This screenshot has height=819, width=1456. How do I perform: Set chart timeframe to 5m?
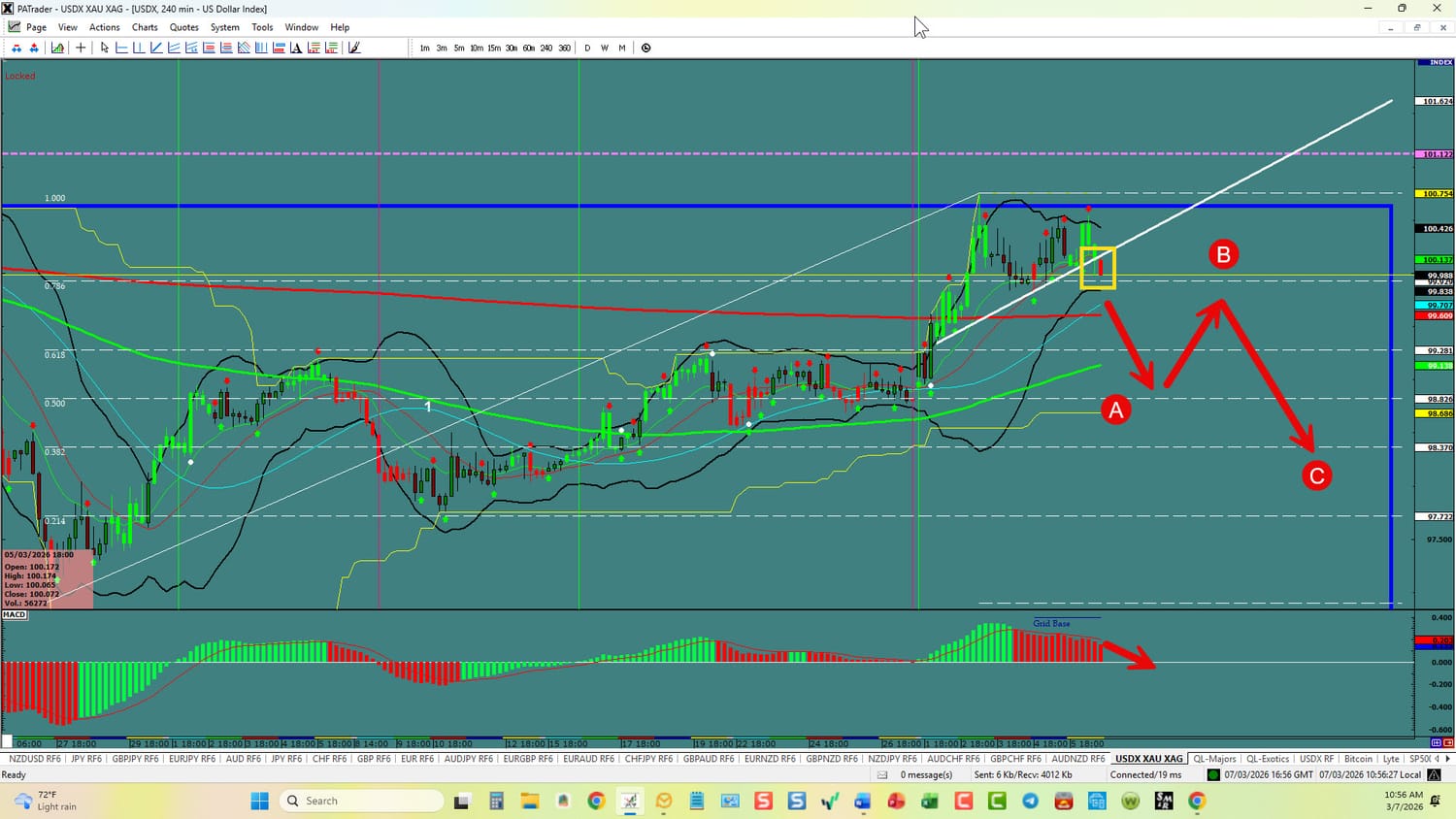[x=459, y=48]
